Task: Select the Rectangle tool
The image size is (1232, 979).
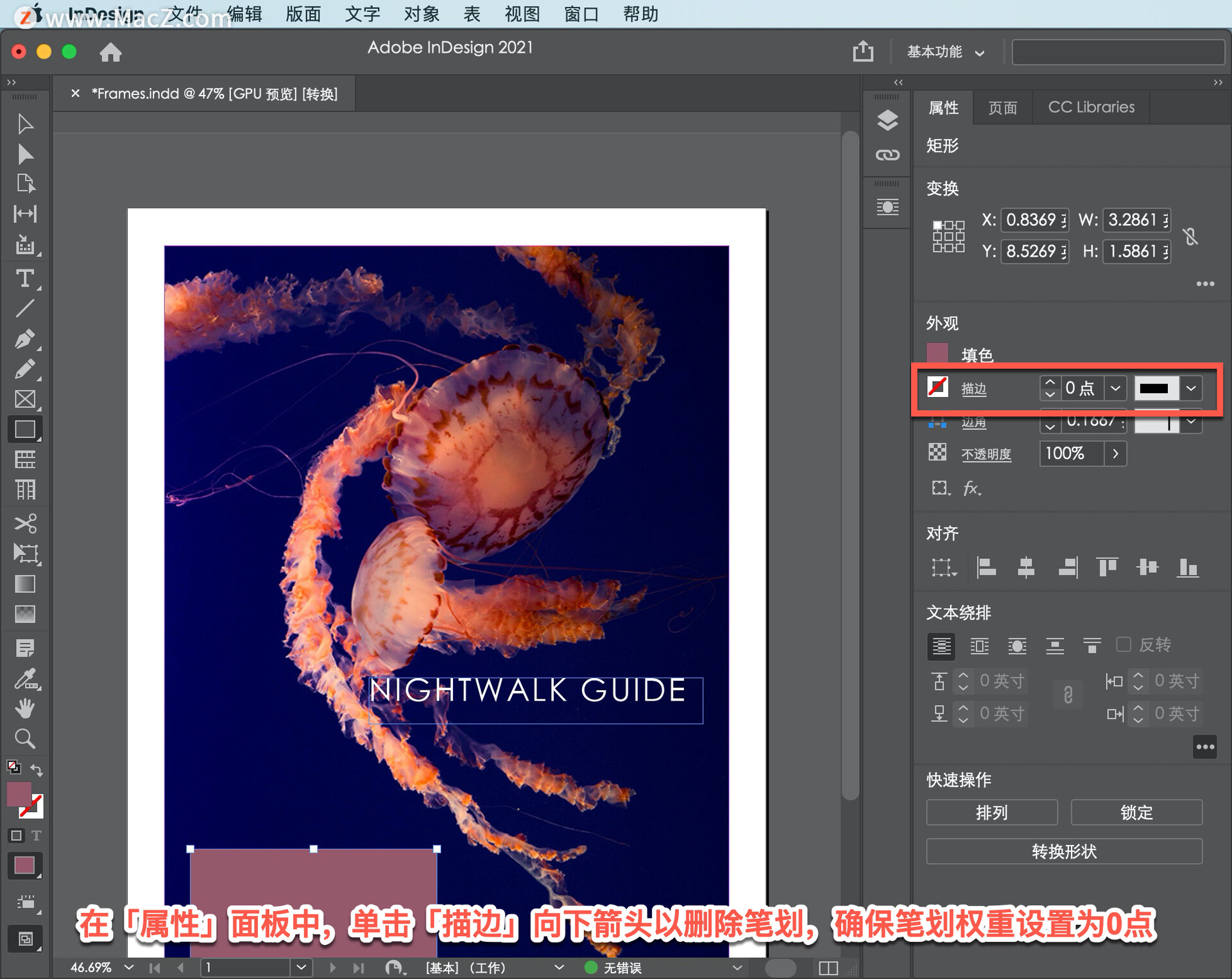Action: pyautogui.click(x=25, y=429)
